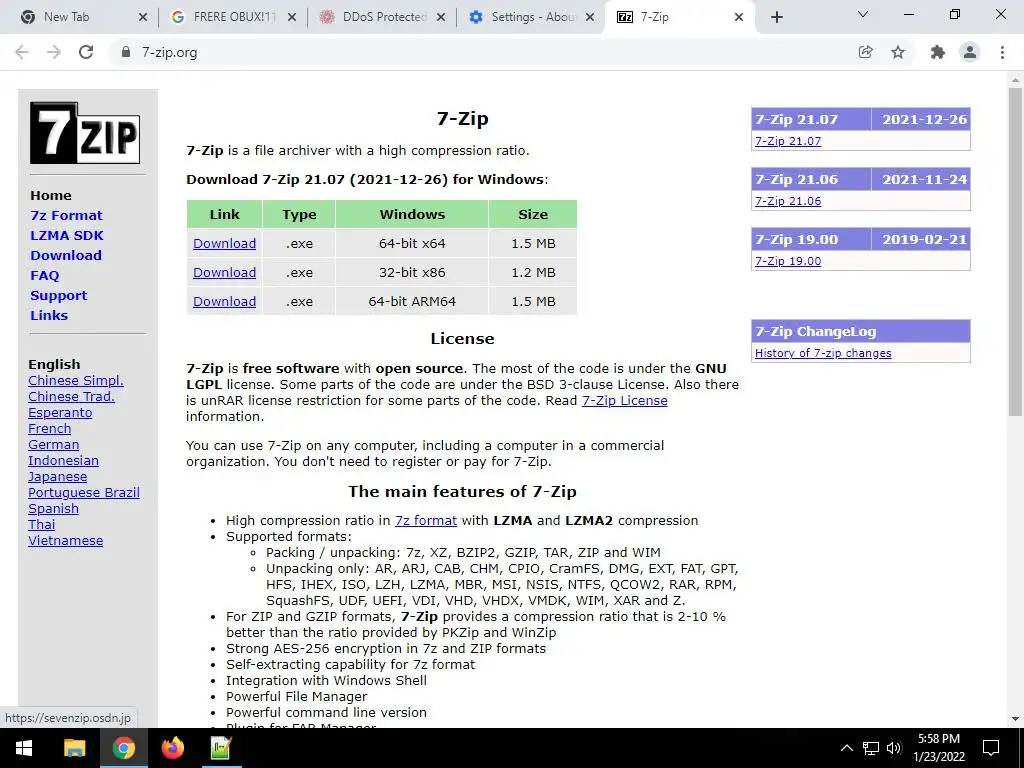Open Chrome three-dot menu

click(1002, 52)
